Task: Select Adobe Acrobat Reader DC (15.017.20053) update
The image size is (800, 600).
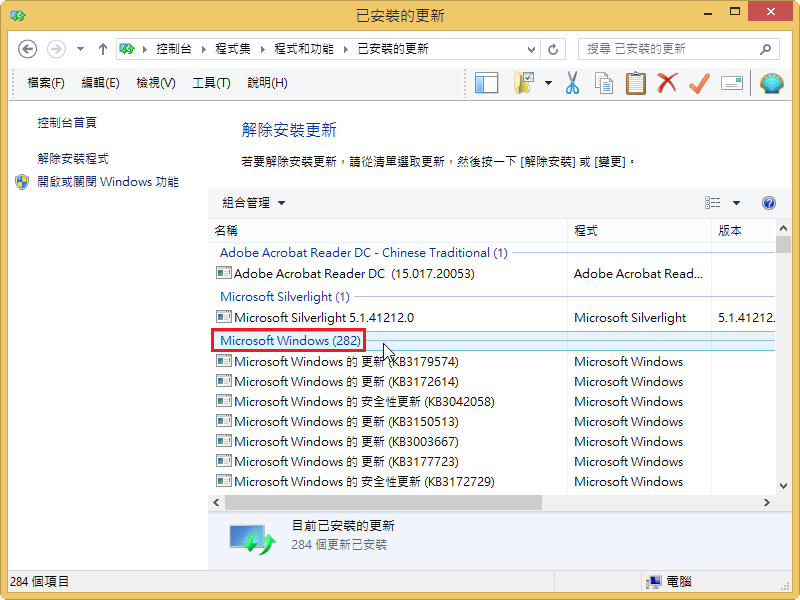Action: (354, 273)
